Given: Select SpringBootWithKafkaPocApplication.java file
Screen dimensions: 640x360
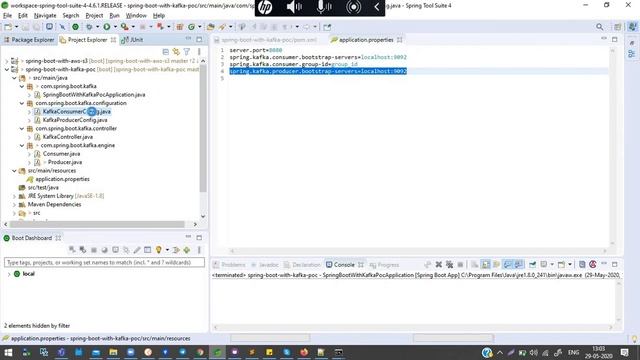Looking at the screenshot, I should click(x=94, y=94).
